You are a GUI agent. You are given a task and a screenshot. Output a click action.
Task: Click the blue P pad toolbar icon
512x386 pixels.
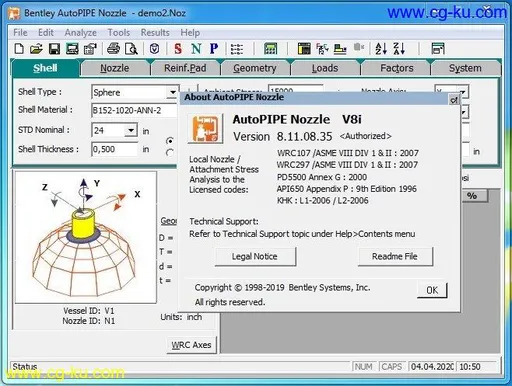tap(214, 49)
